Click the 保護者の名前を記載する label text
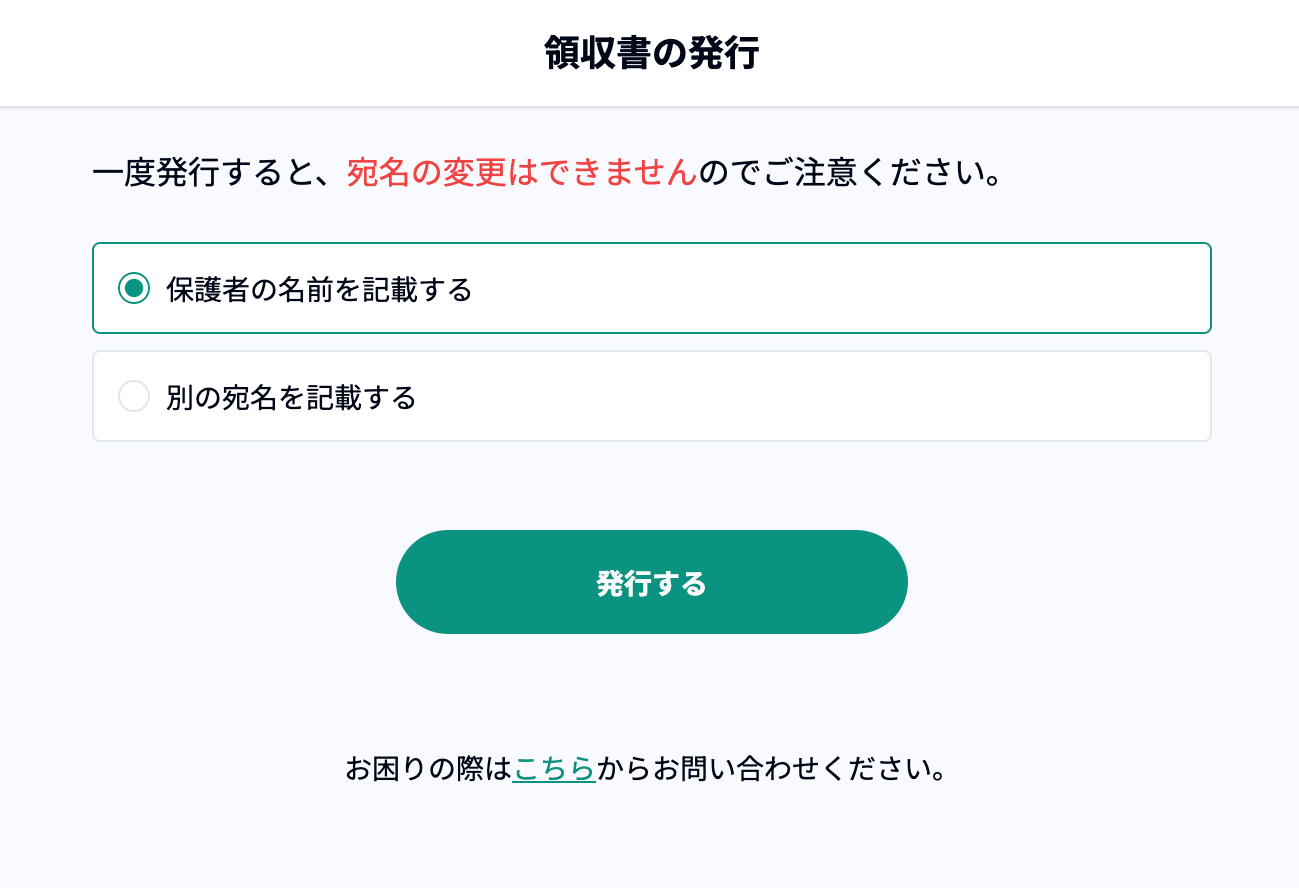1299x888 pixels. tap(319, 290)
